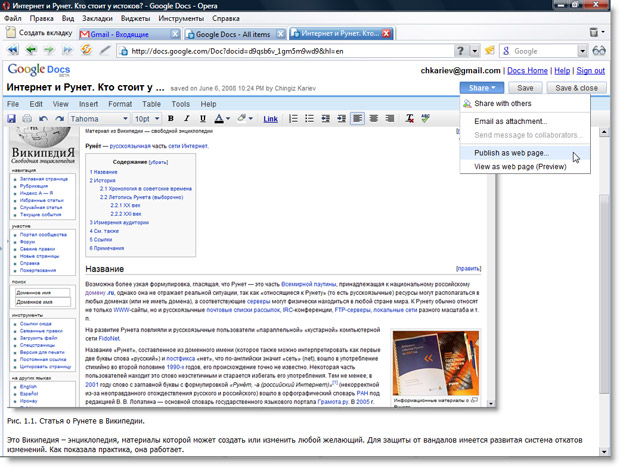Viewport: 620px width, 467px height.
Task: Open Opera Закладки menu
Action: point(97,18)
